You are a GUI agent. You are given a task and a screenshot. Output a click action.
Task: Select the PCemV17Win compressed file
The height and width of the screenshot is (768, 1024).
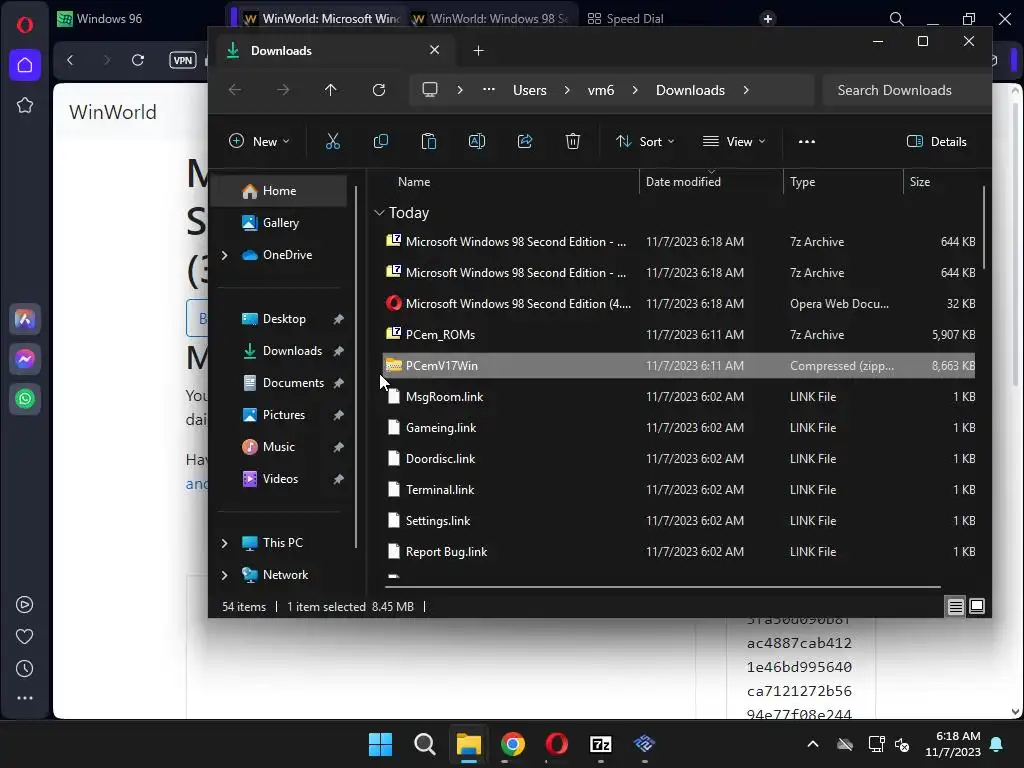point(679,366)
